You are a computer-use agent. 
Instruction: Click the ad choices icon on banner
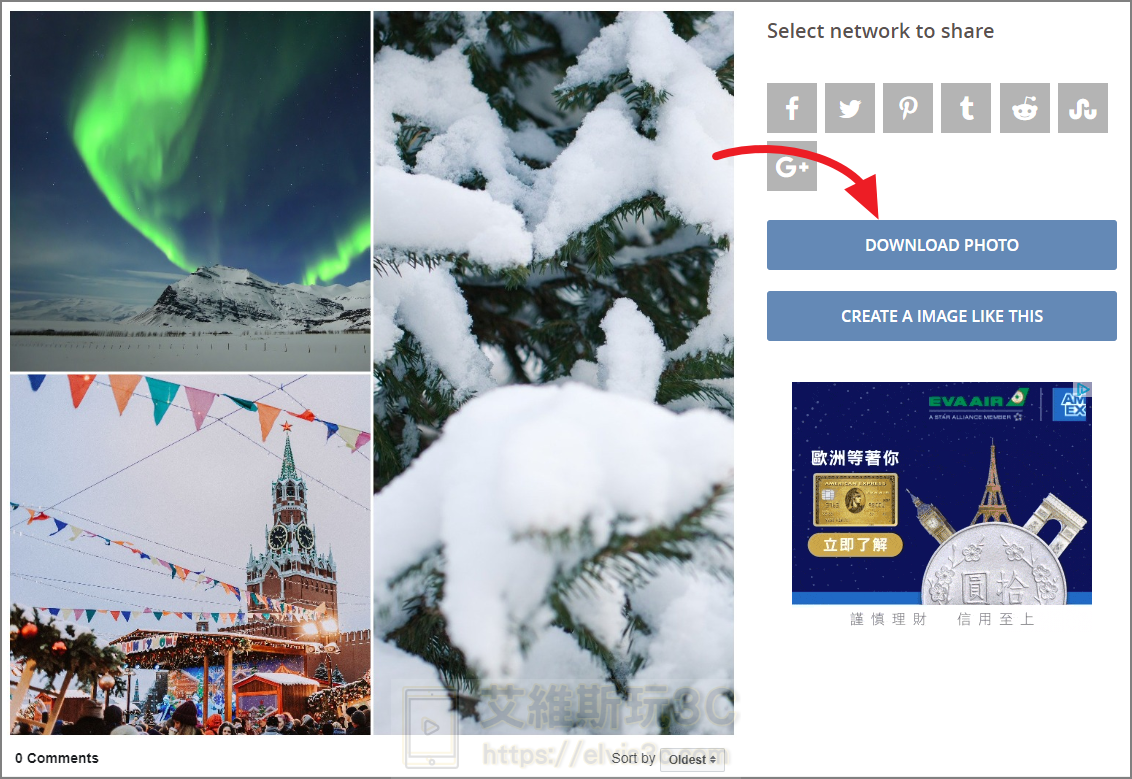pos(1084,390)
